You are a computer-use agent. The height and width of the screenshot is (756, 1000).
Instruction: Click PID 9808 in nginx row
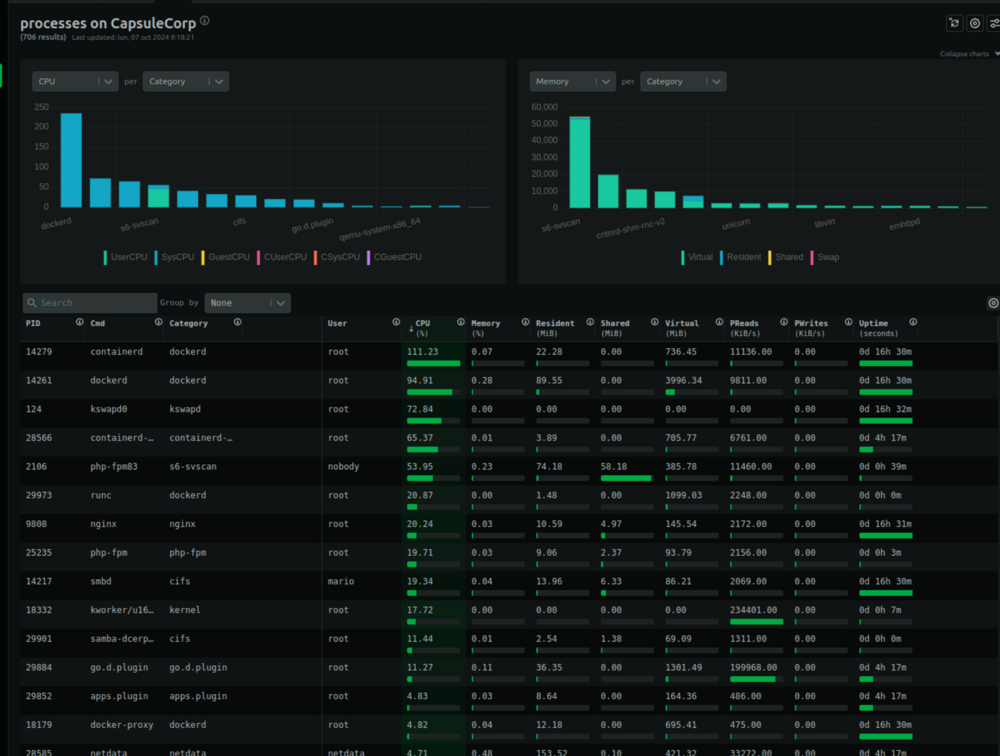tap(36, 524)
